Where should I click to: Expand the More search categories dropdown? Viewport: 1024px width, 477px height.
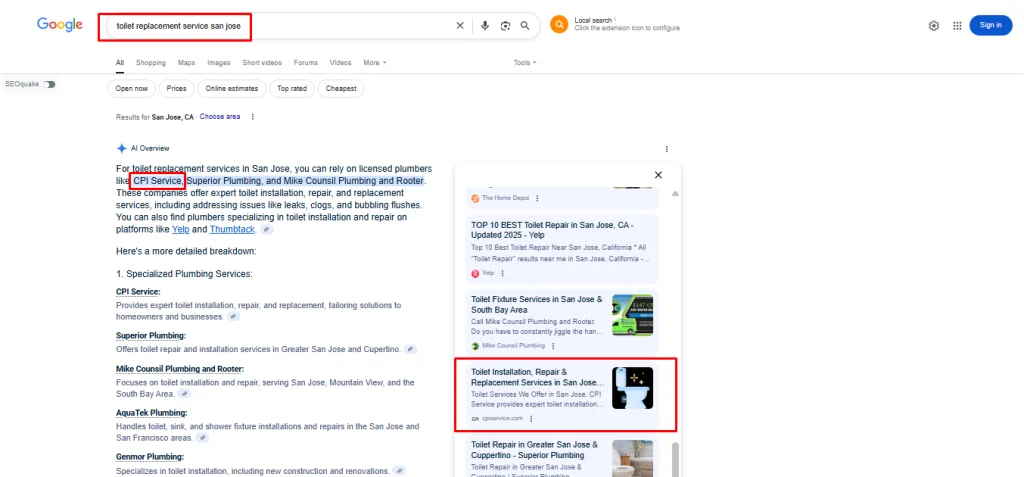375,63
